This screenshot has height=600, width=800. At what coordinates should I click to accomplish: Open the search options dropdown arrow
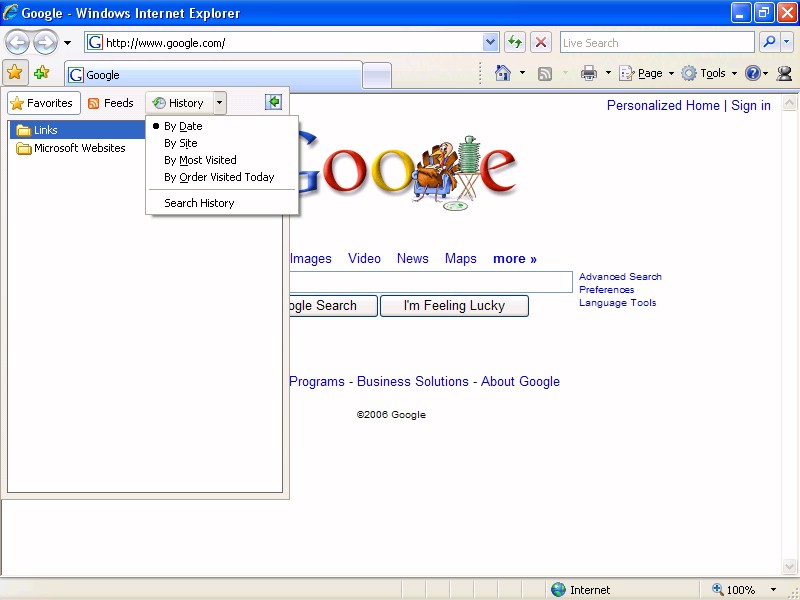tap(786, 42)
